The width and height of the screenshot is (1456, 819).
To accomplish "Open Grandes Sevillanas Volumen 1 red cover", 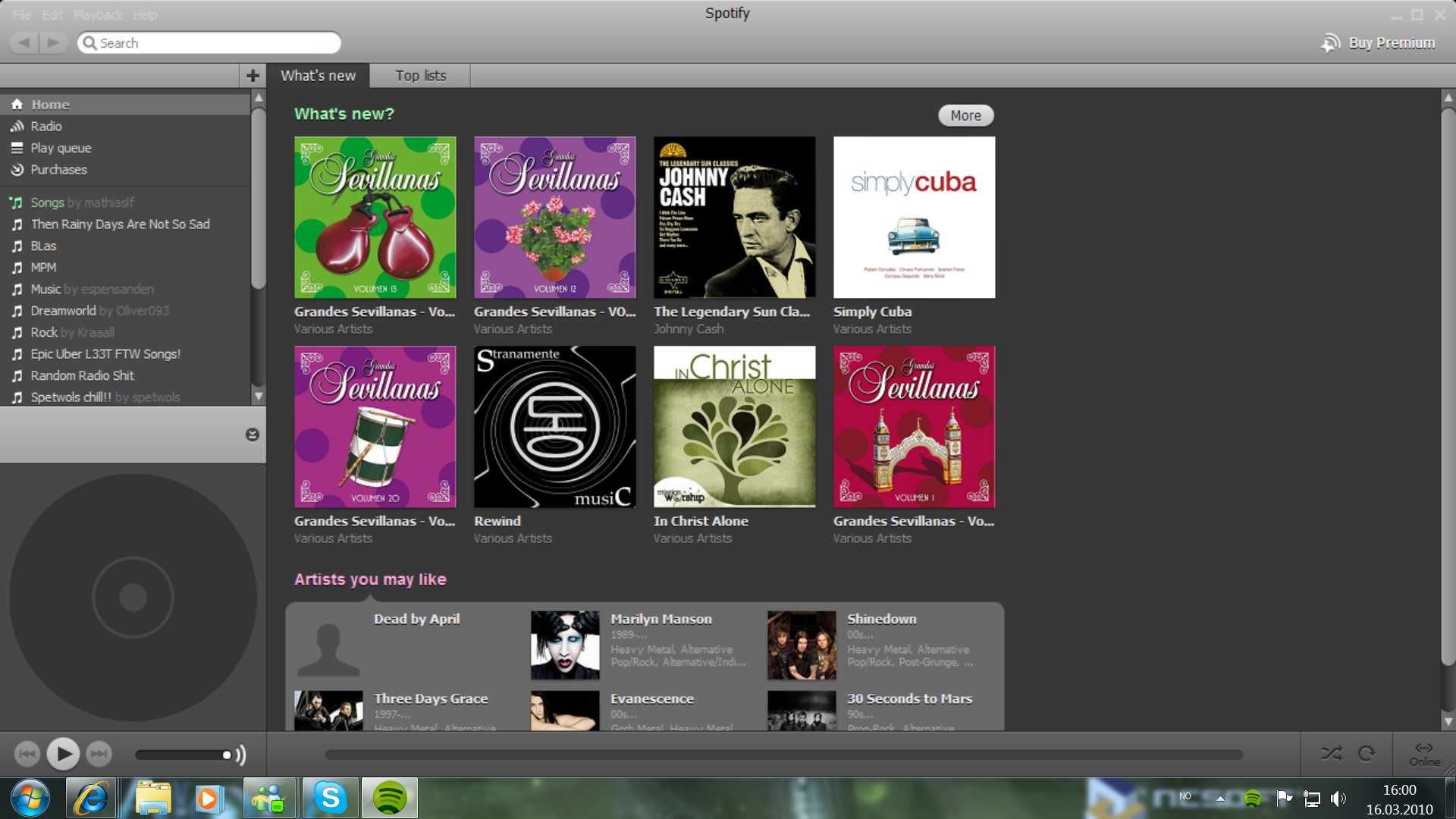I will point(915,427).
